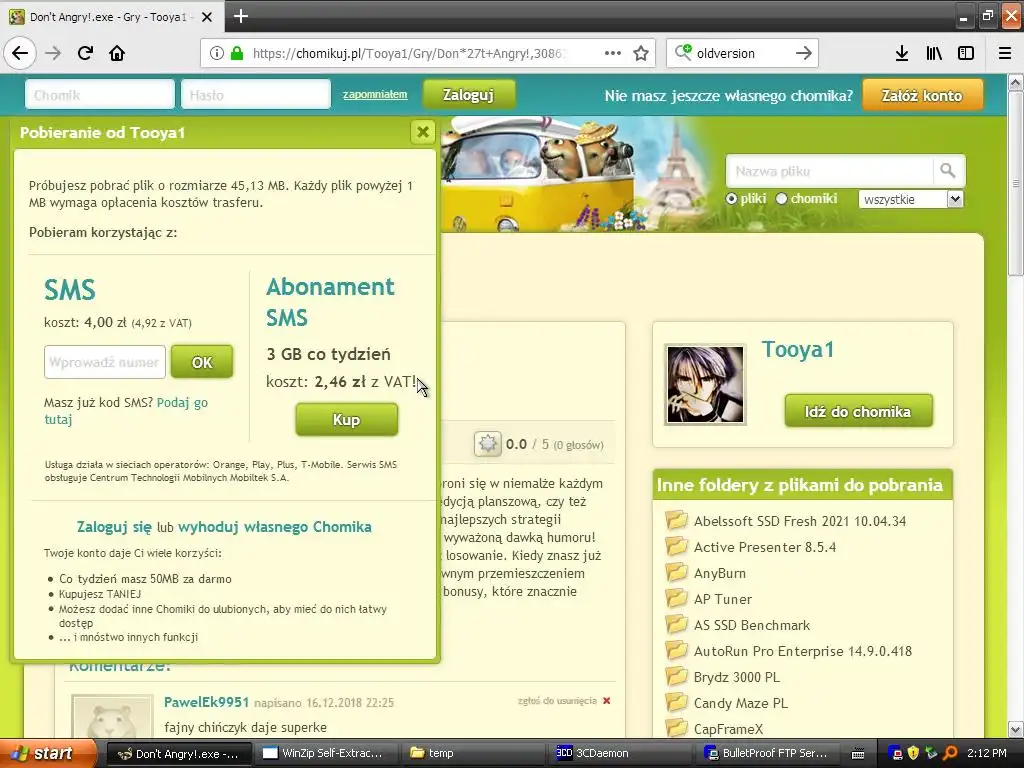Close the Don't Angry!.exe tab
1024x768 pixels.
(x=207, y=17)
